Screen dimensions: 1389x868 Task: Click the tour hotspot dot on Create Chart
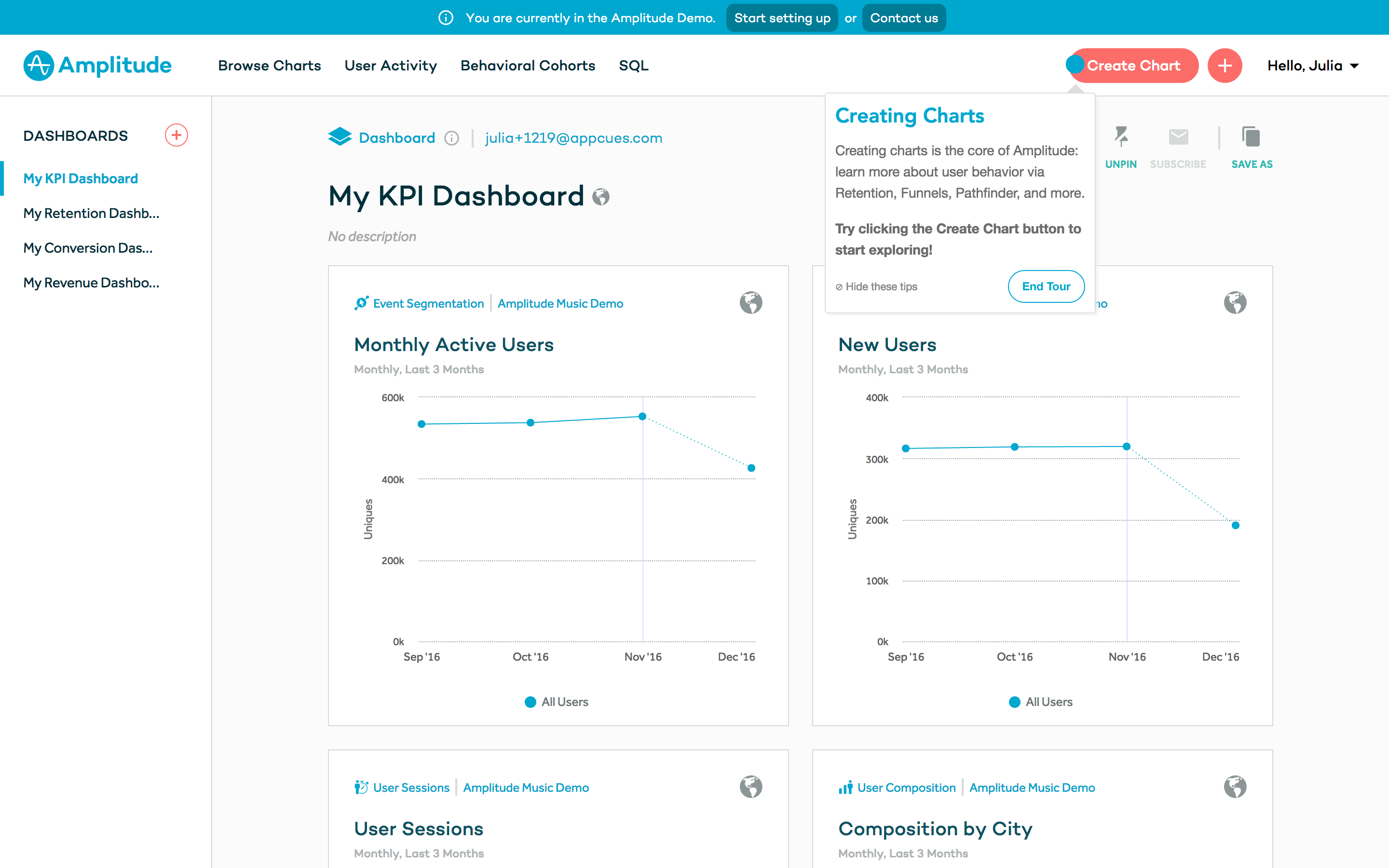point(1075,64)
